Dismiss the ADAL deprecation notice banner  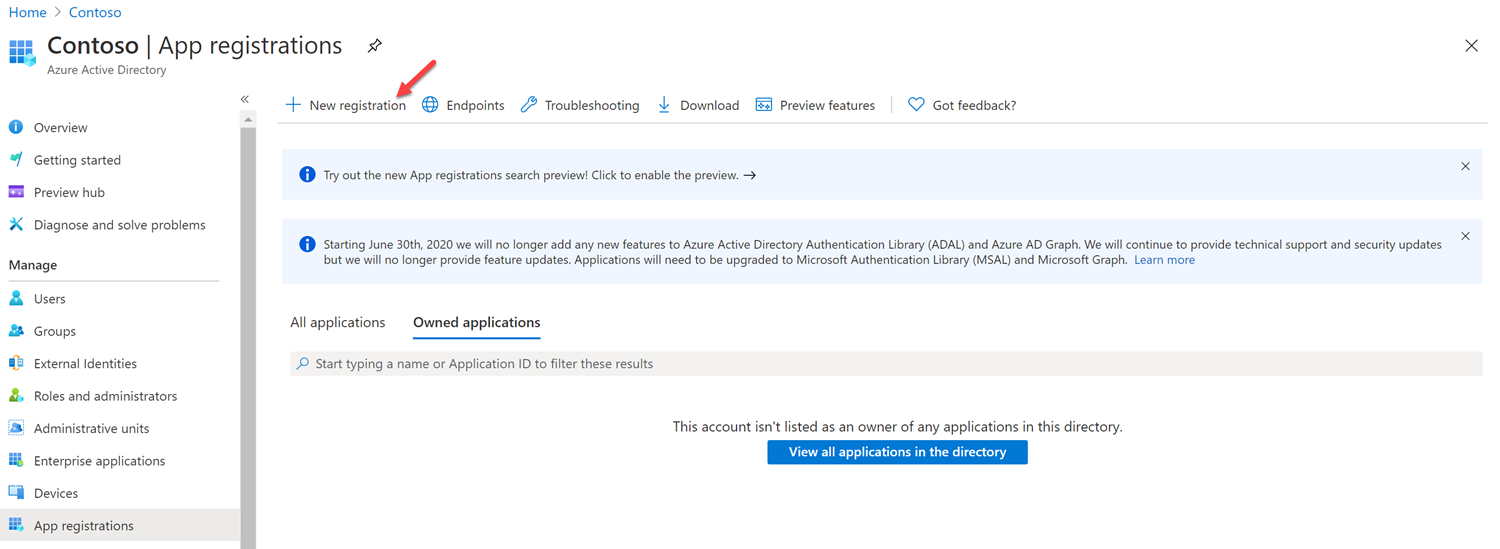coord(1465,236)
